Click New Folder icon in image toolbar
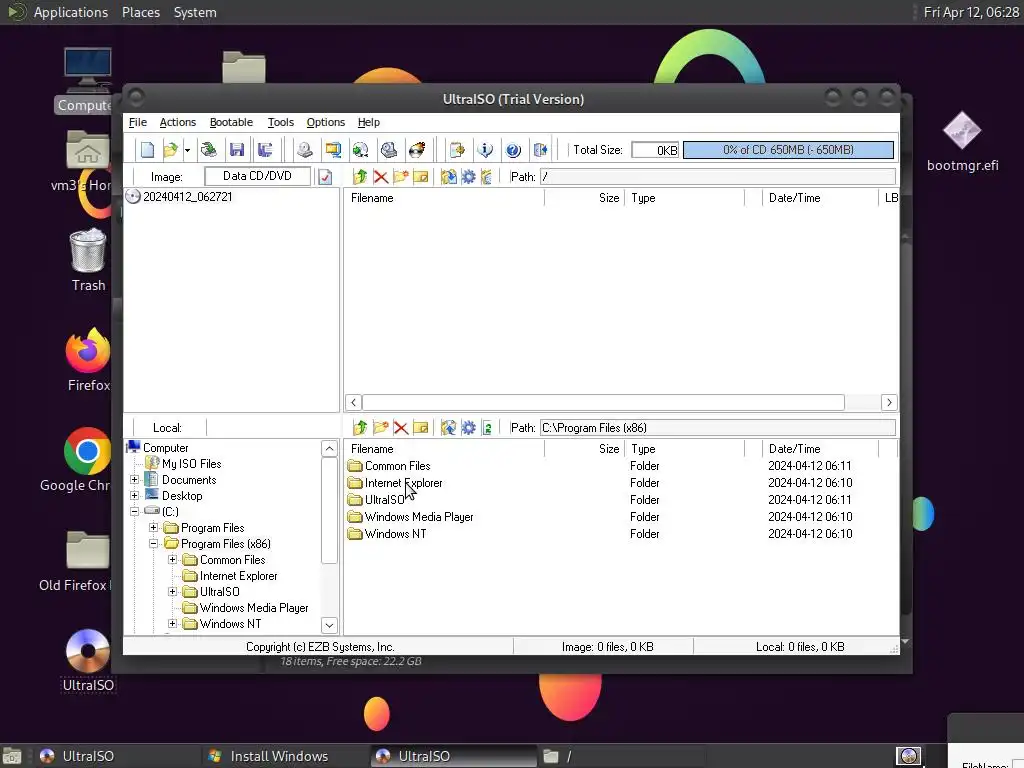This screenshot has width=1024, height=768. tap(401, 176)
